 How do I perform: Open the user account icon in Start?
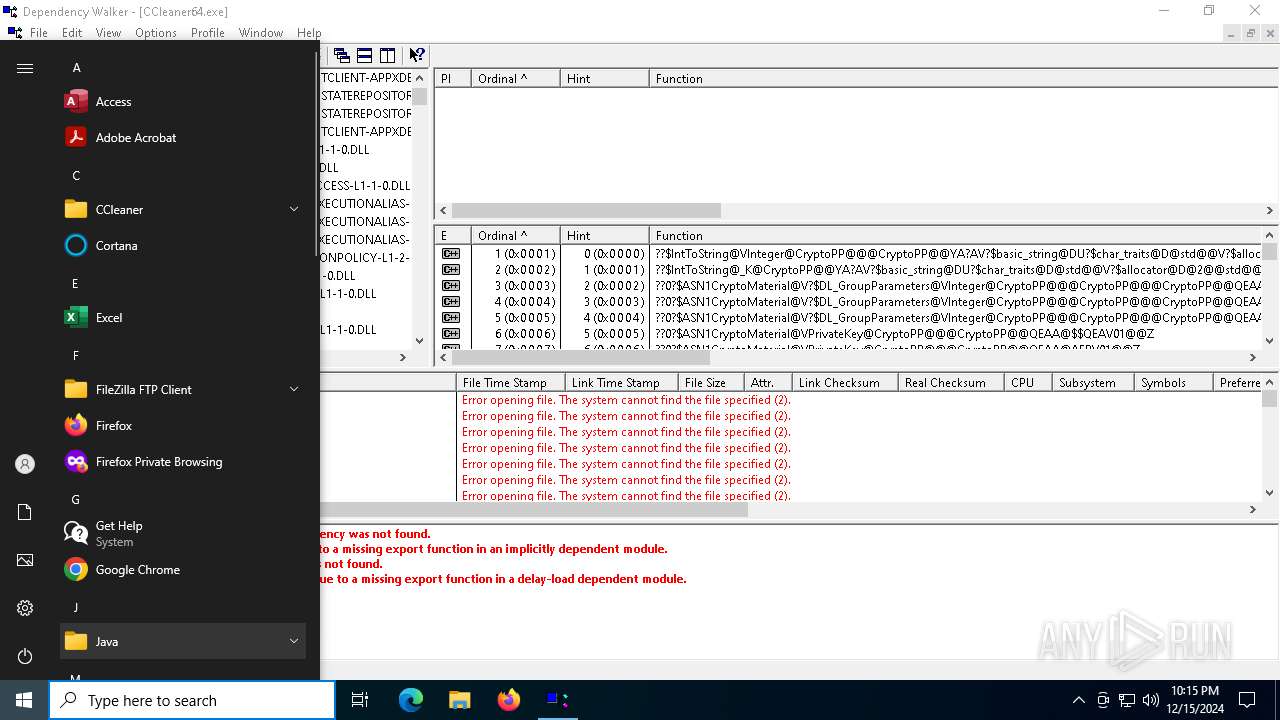tap(25, 464)
